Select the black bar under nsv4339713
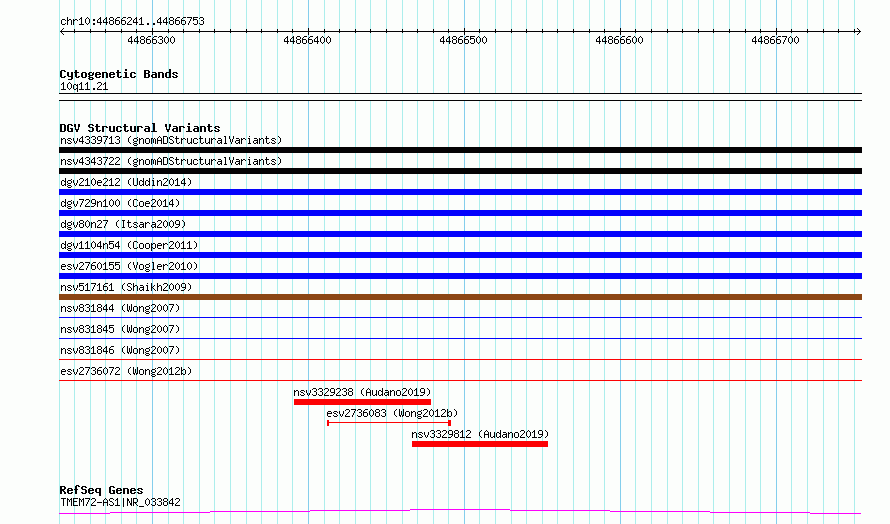This screenshot has width=890, height=524. coord(460,150)
